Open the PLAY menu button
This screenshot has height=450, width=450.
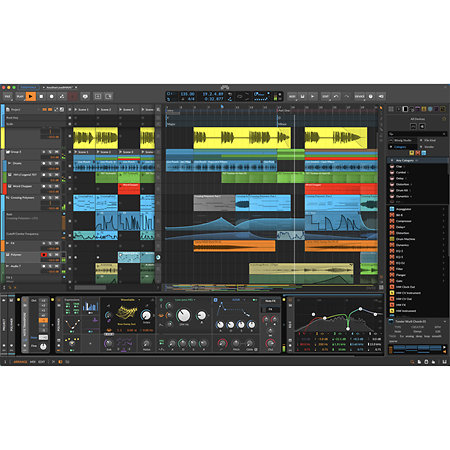[20, 96]
